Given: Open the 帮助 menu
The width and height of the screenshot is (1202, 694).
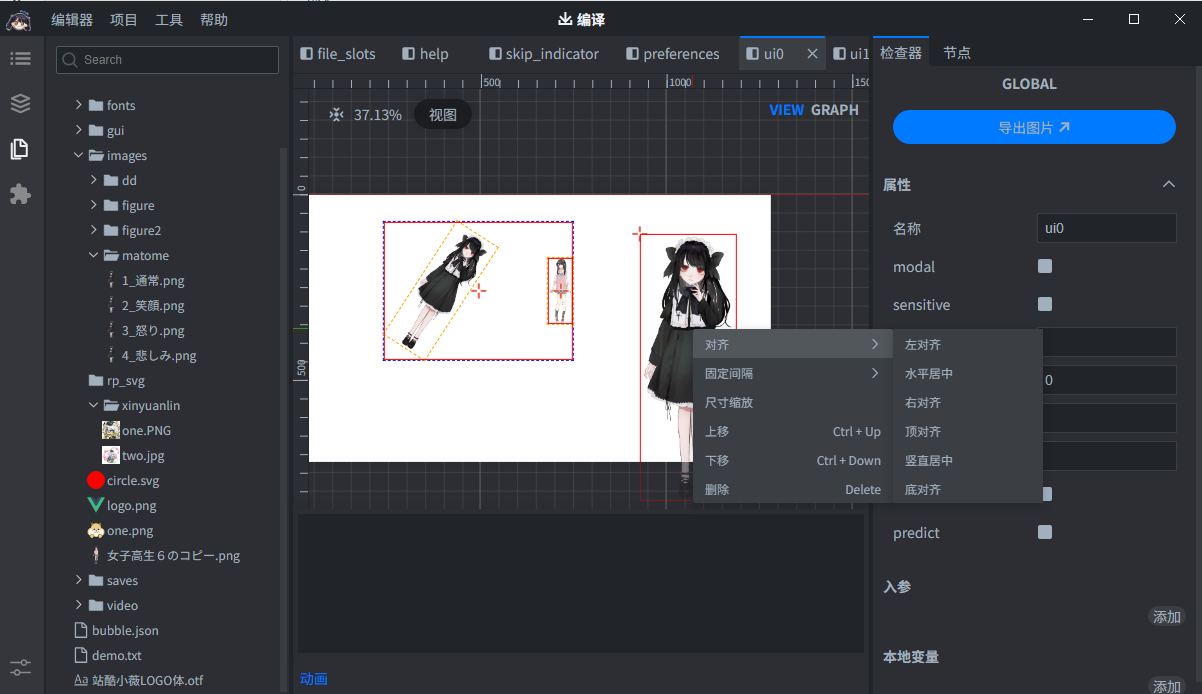Looking at the screenshot, I should tap(214, 19).
